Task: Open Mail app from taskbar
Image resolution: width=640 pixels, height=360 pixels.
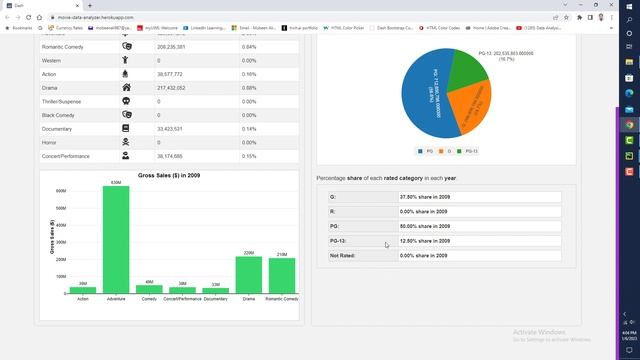Action: tap(629, 109)
